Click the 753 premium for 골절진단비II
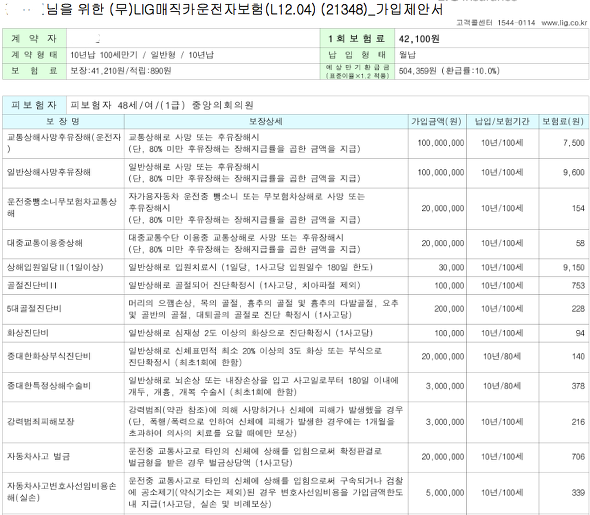The width and height of the screenshot is (590, 515). 578,286
